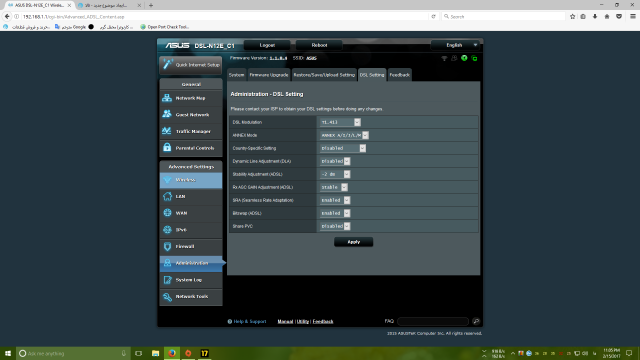Go to Wireless advanced settings
This screenshot has width=640, height=360.
[191, 180]
